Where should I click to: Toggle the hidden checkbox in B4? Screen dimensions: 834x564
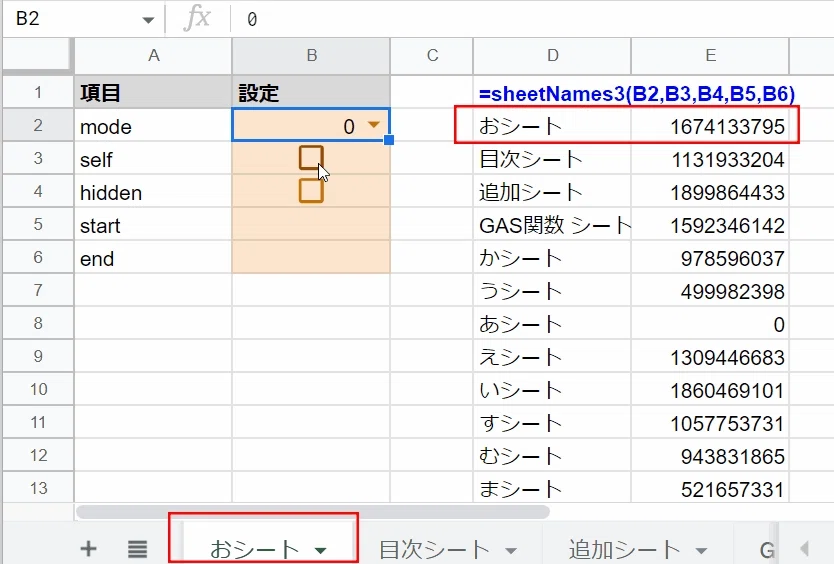point(311,190)
